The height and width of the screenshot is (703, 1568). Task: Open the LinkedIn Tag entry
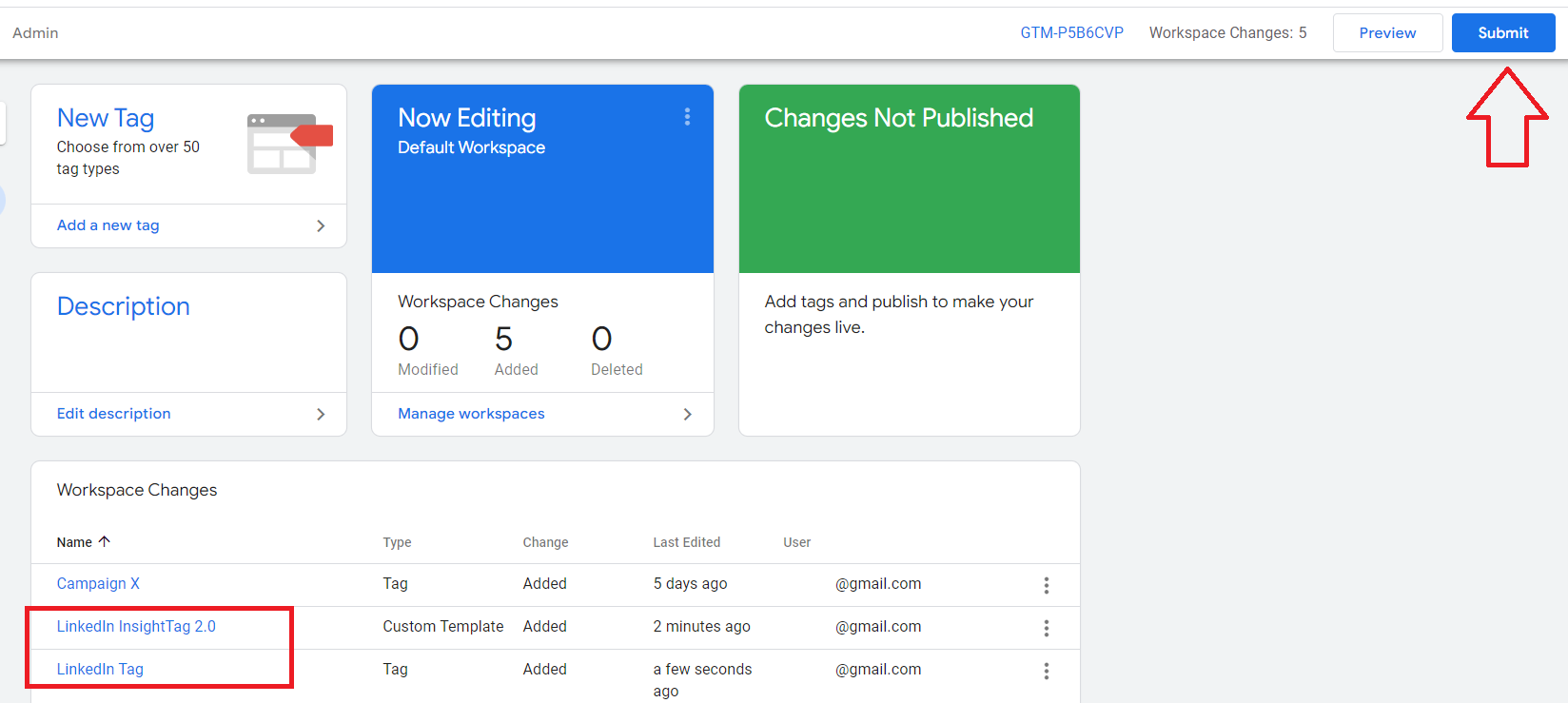(x=100, y=669)
